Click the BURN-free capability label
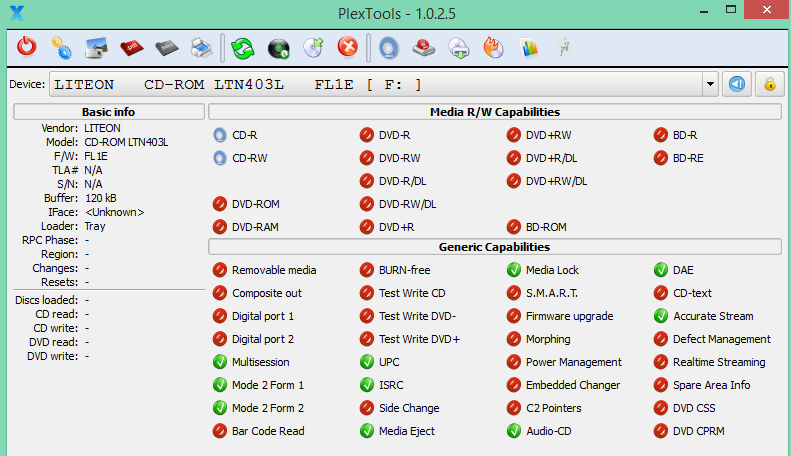Image resolution: width=791 pixels, height=456 pixels. click(405, 270)
